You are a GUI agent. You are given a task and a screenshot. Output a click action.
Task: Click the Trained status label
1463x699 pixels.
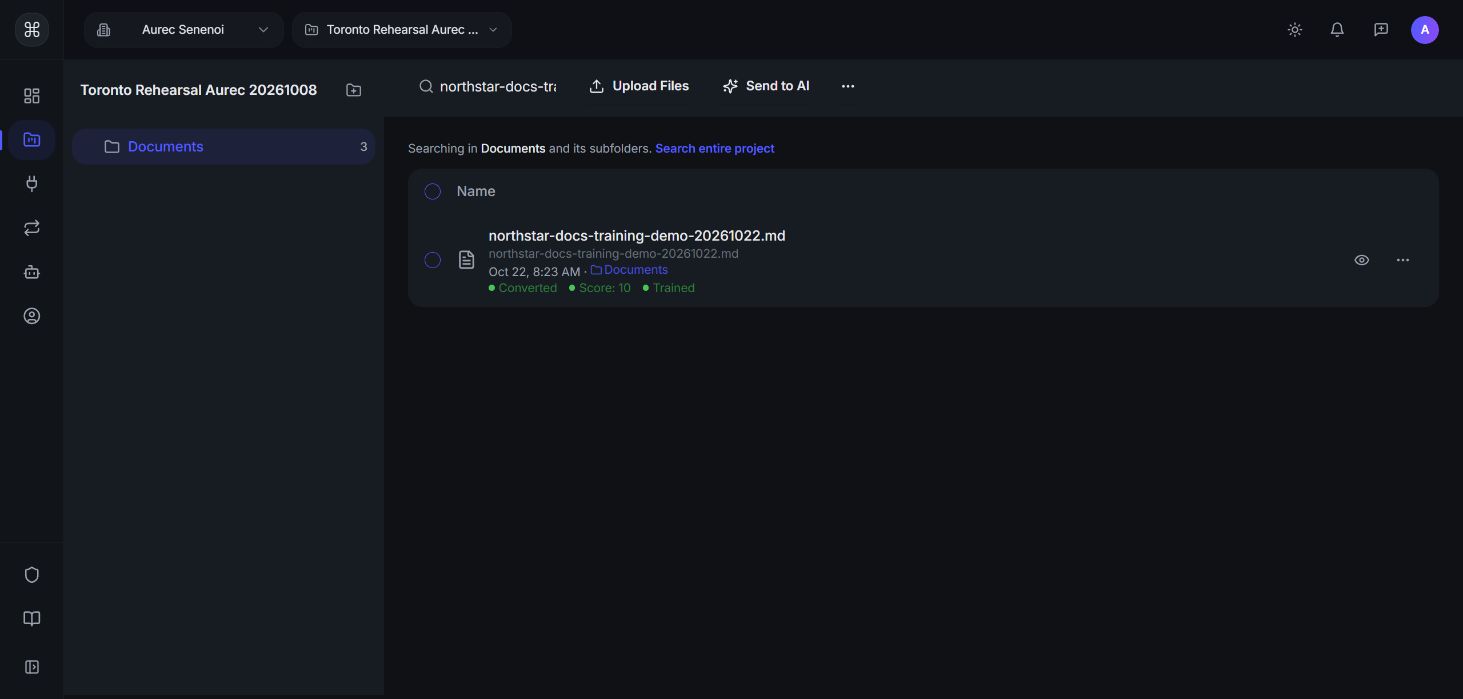[x=669, y=288]
